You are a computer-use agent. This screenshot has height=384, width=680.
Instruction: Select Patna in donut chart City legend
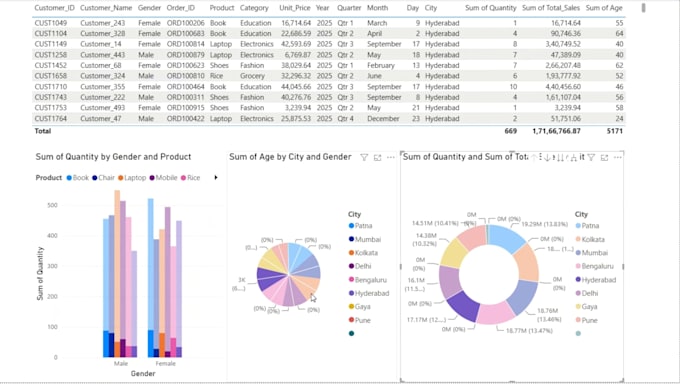[587, 226]
